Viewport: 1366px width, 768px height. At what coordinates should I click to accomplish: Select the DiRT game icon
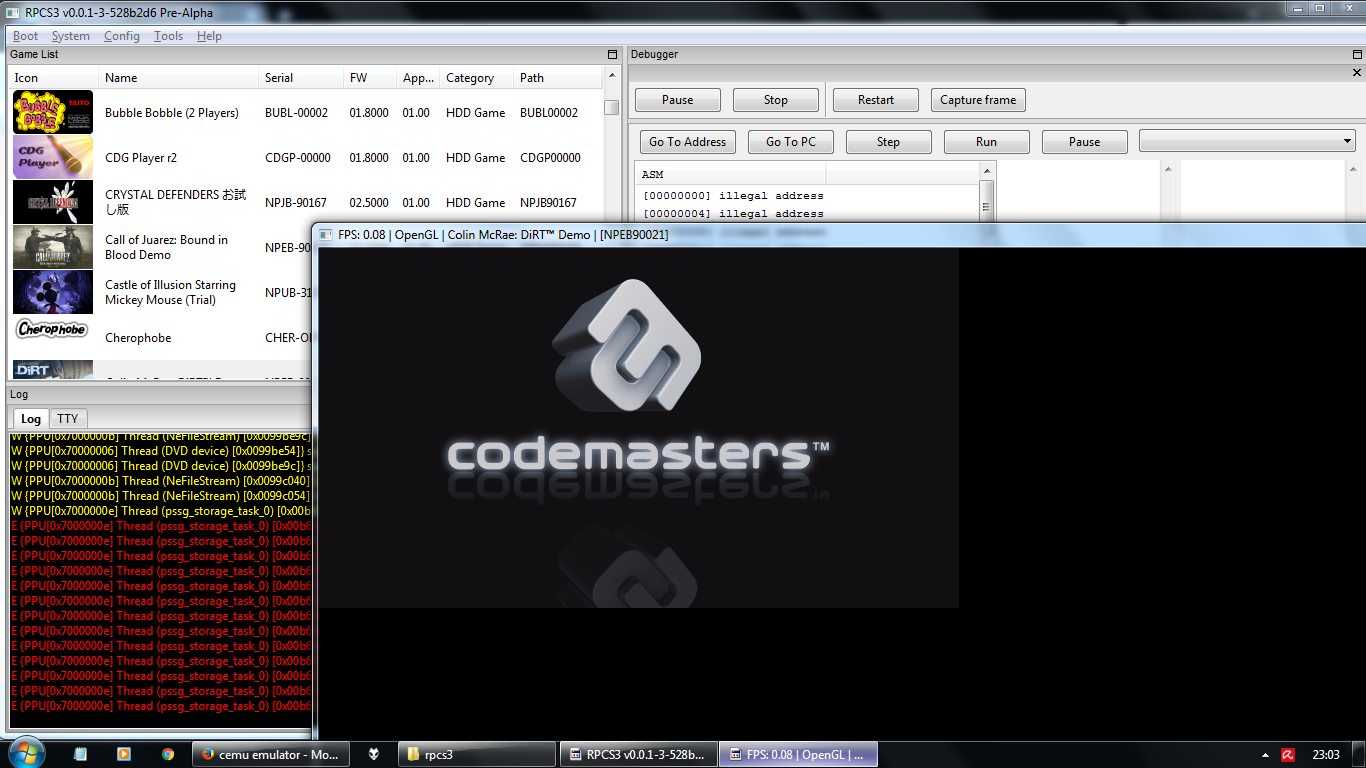pyautogui.click(x=53, y=369)
